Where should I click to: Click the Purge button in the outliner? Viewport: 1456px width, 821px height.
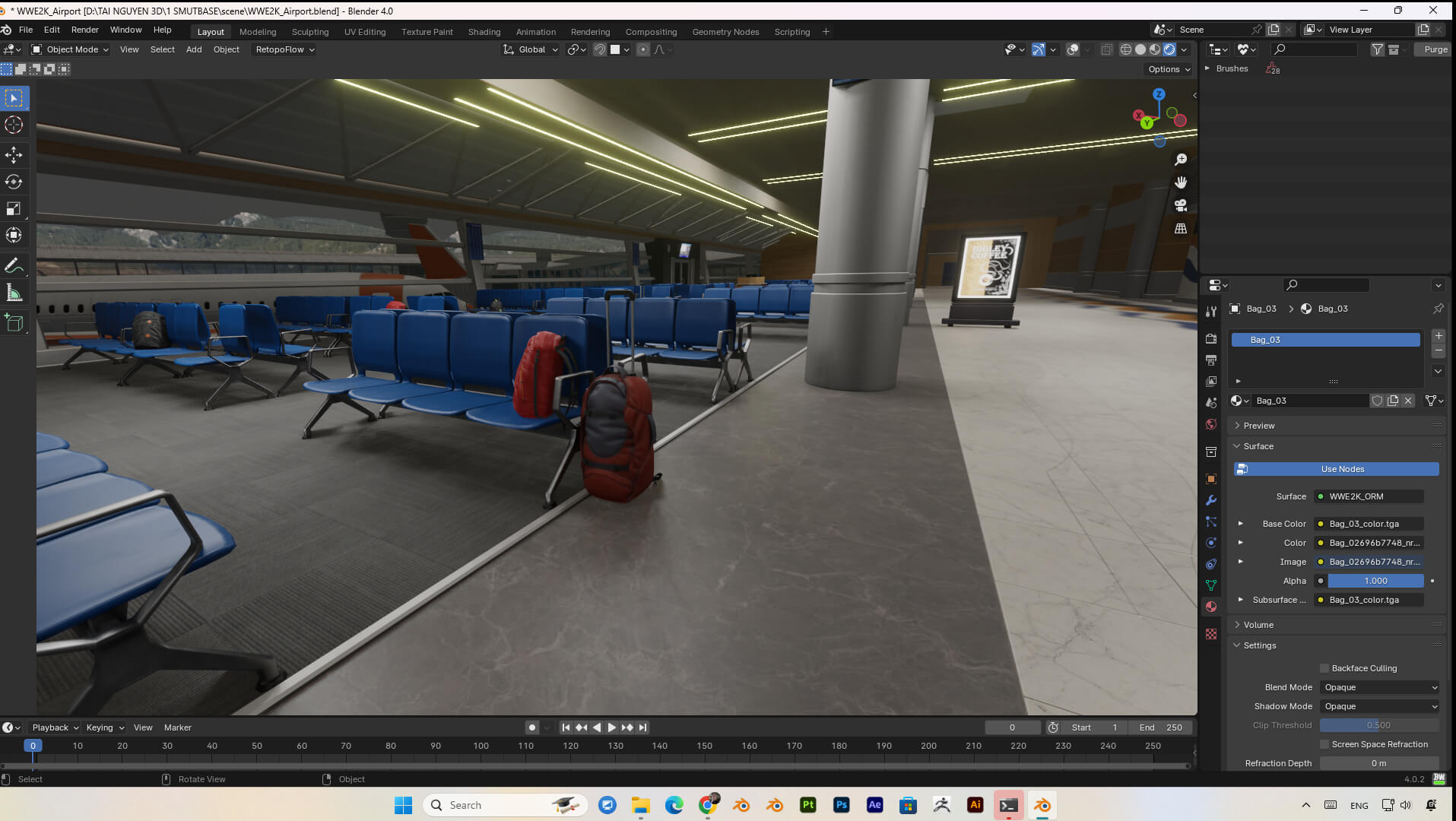(x=1435, y=49)
